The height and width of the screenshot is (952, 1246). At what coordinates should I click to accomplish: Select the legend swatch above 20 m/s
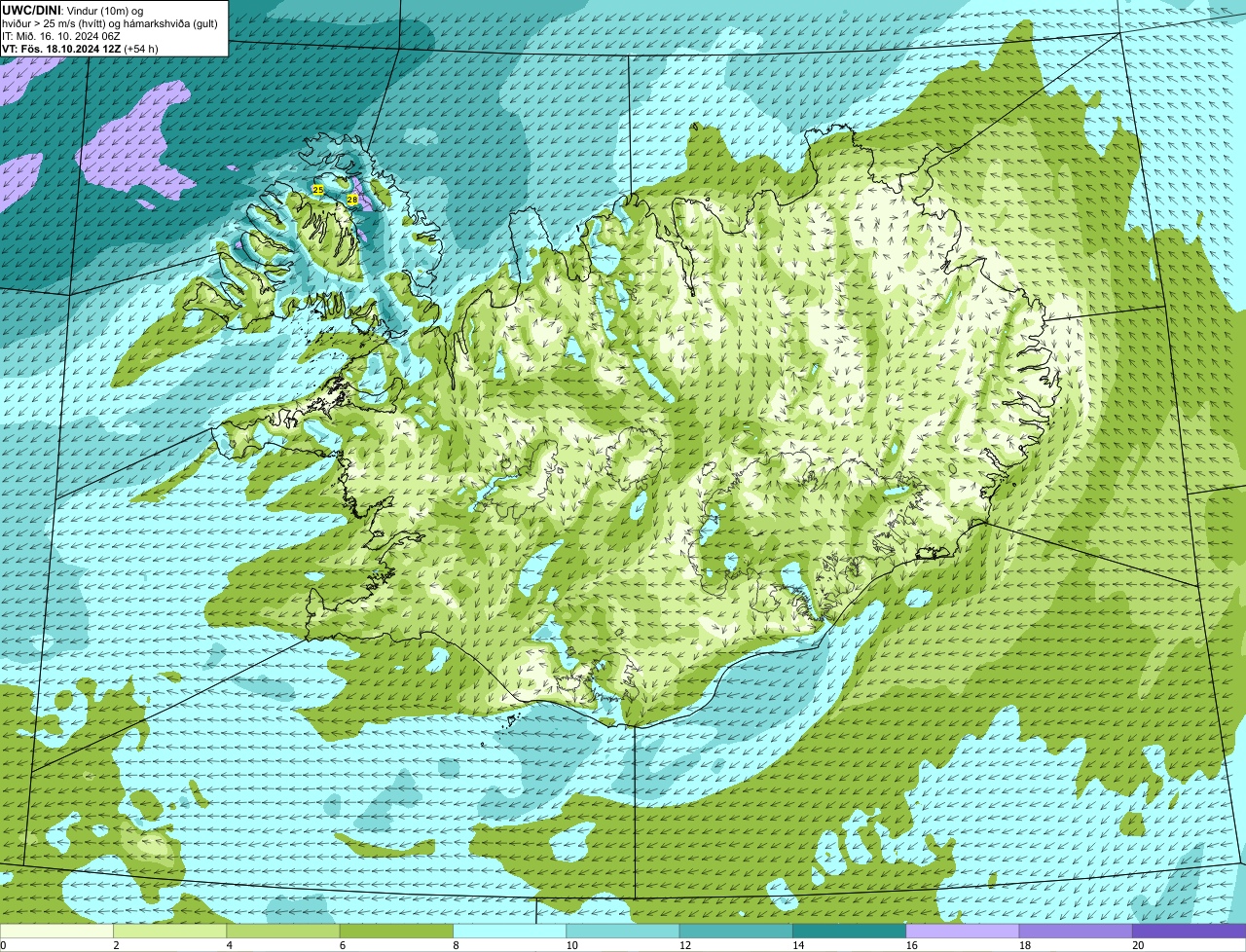pyautogui.click(x=1190, y=931)
